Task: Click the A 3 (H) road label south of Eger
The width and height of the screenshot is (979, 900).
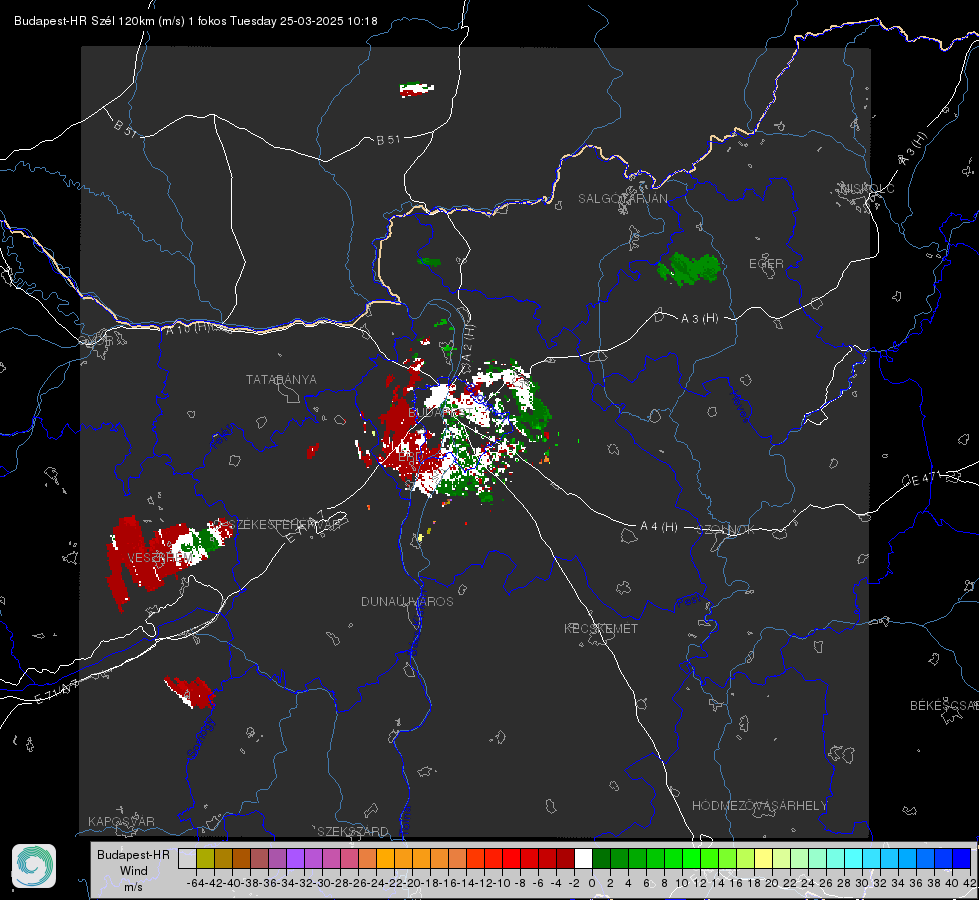Action: [699, 319]
